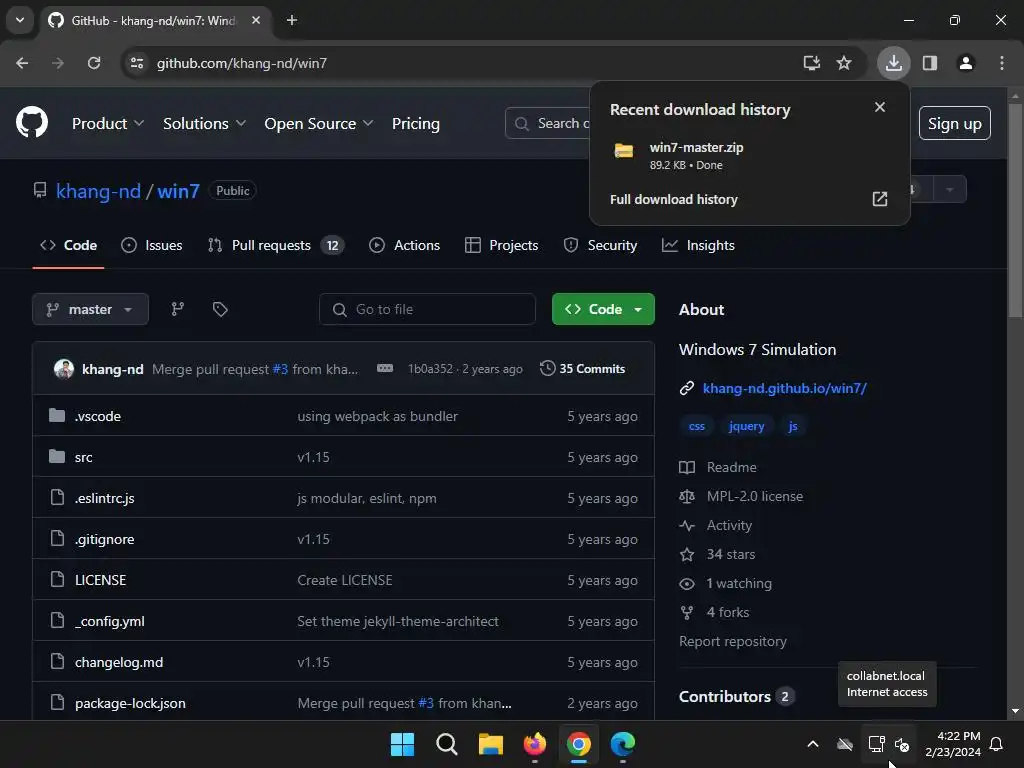Open new browser tab

pyautogui.click(x=292, y=20)
